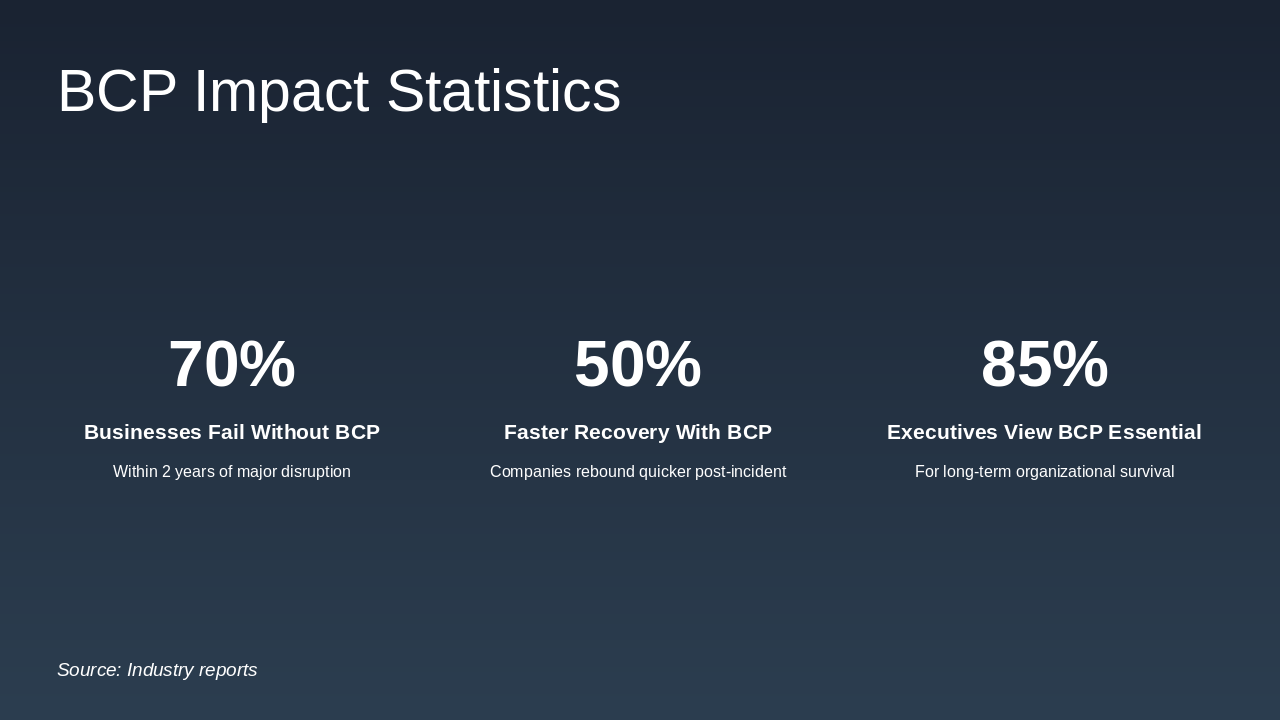Click the word 'Recovery' in the middle heading
Viewport: 1280px width, 720px height.
[620, 432]
